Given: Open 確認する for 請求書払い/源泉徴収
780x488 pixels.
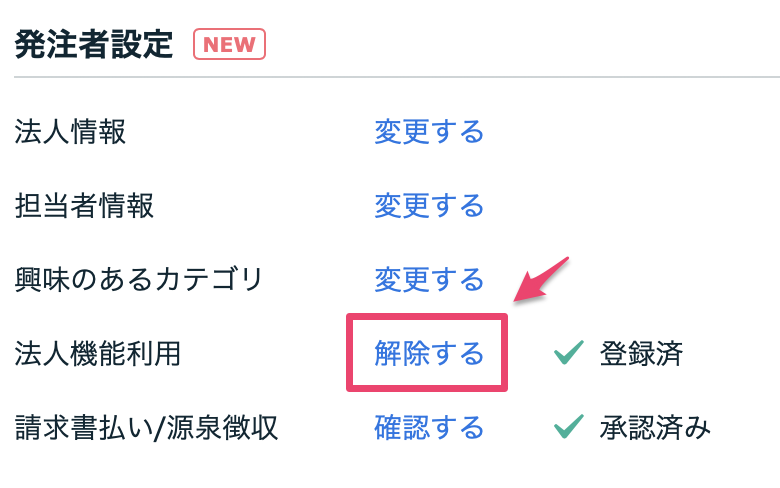Looking at the screenshot, I should coord(429,429).
